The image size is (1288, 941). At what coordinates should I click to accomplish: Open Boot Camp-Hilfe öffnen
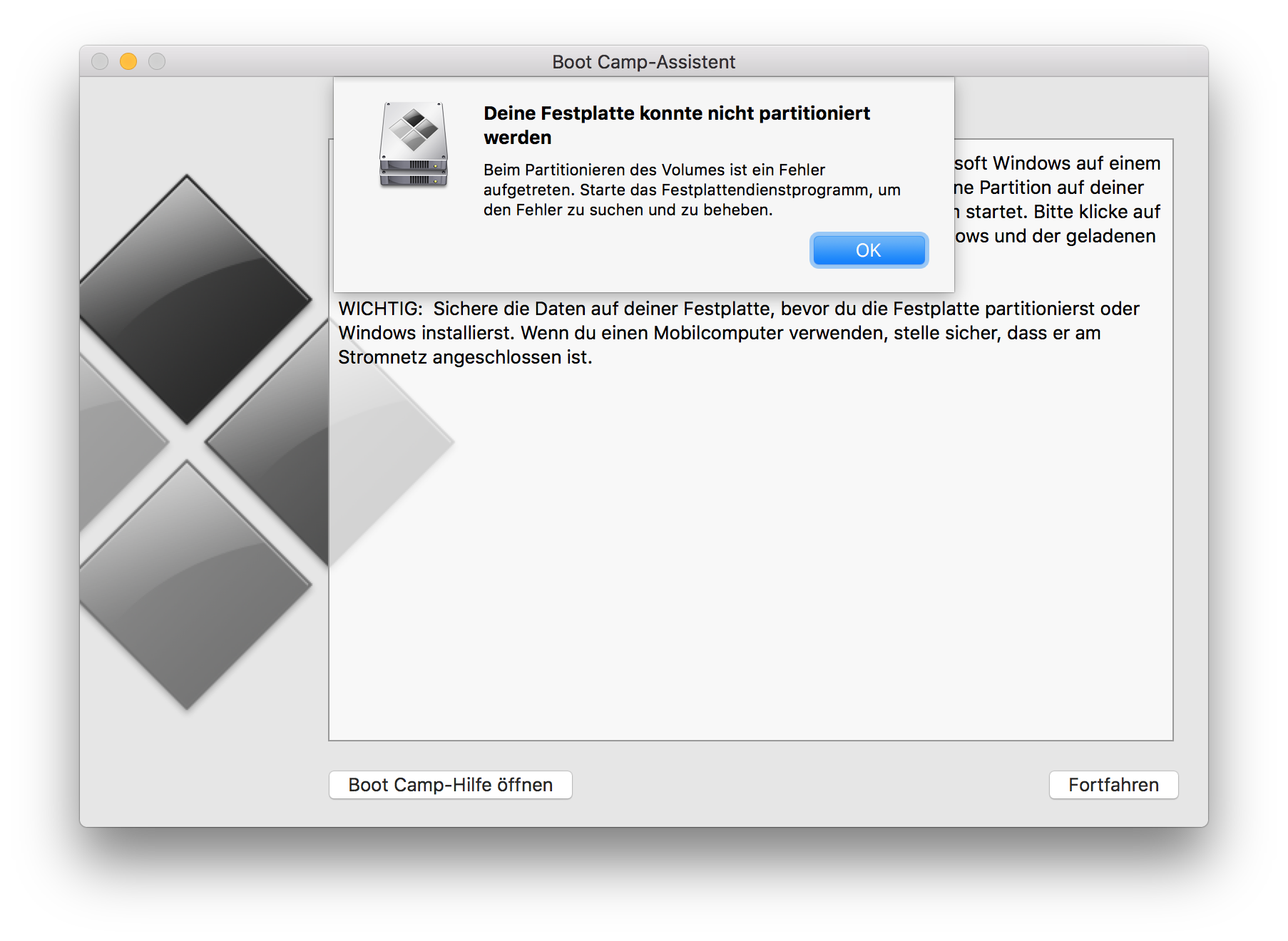click(449, 785)
